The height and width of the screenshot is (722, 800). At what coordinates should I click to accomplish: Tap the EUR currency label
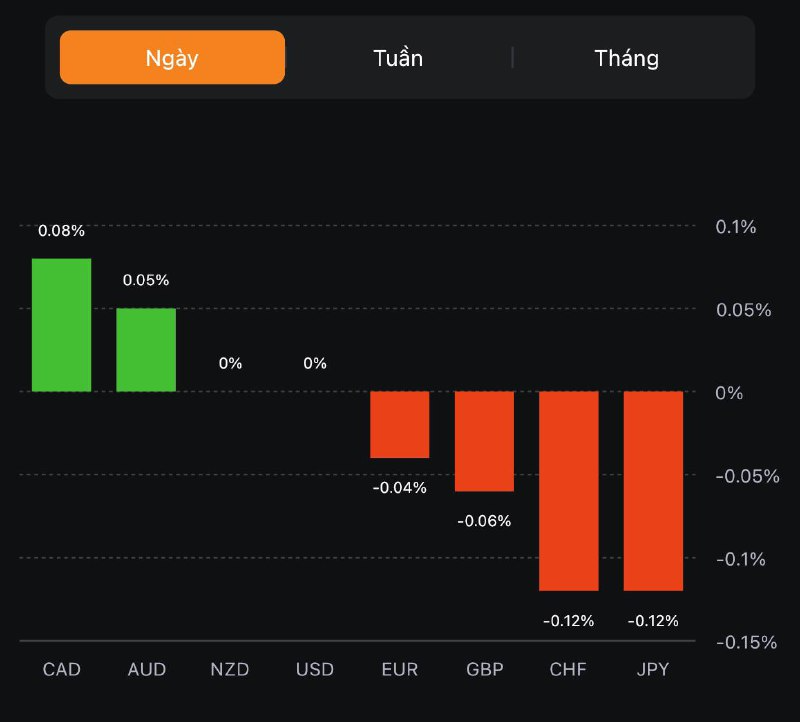[400, 669]
